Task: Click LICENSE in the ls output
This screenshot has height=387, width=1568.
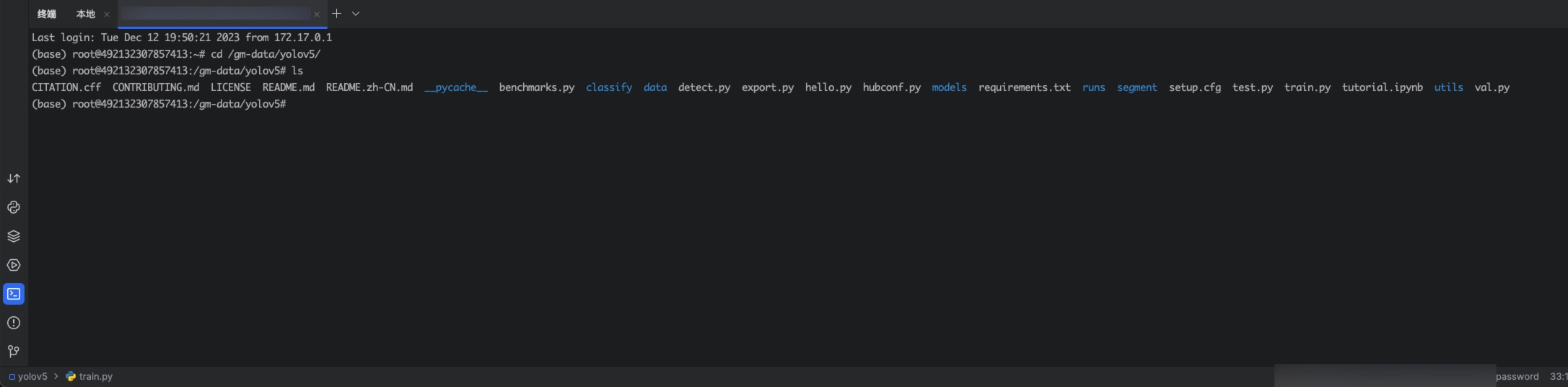Action: [231, 87]
